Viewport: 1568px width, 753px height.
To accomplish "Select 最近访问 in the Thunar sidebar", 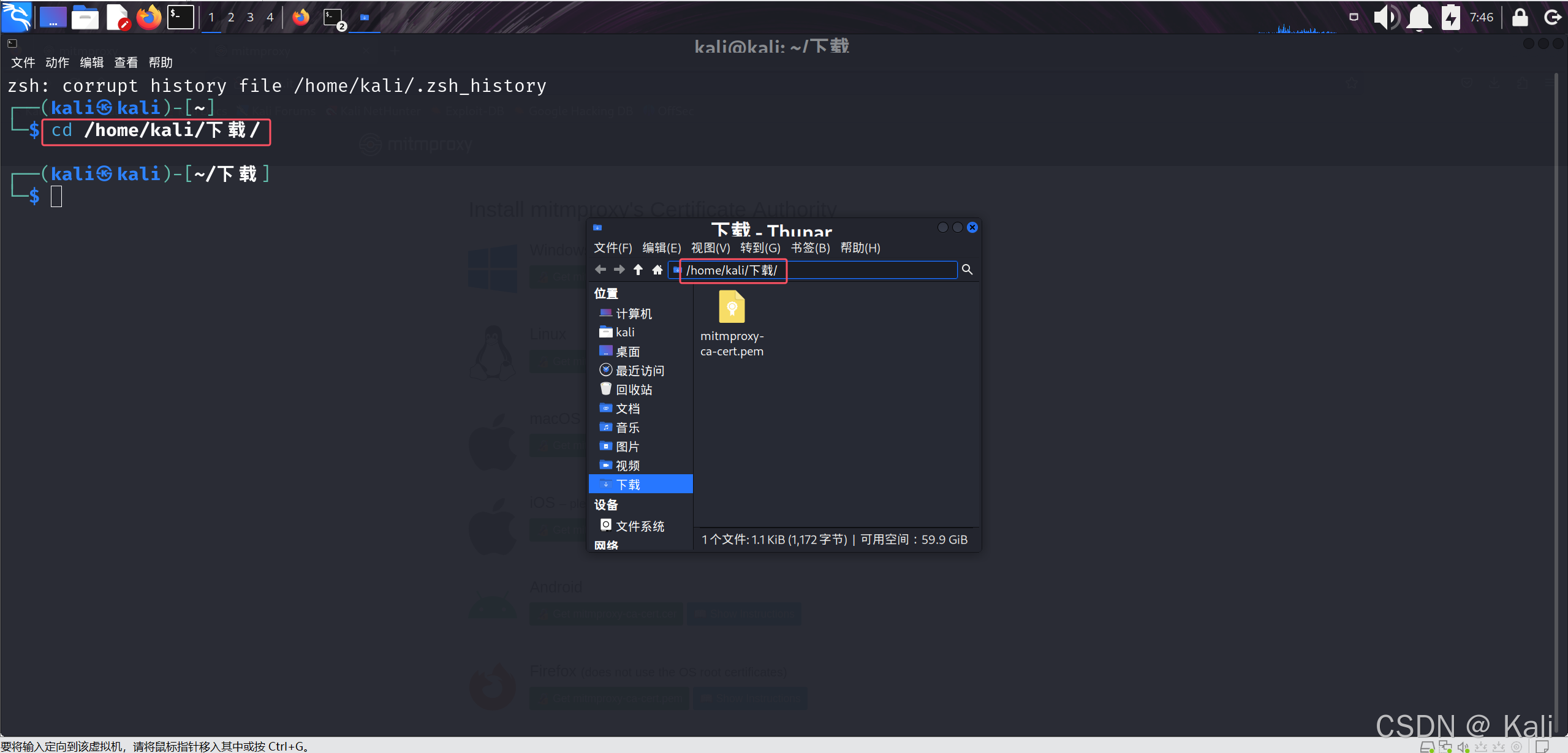I will [x=639, y=371].
